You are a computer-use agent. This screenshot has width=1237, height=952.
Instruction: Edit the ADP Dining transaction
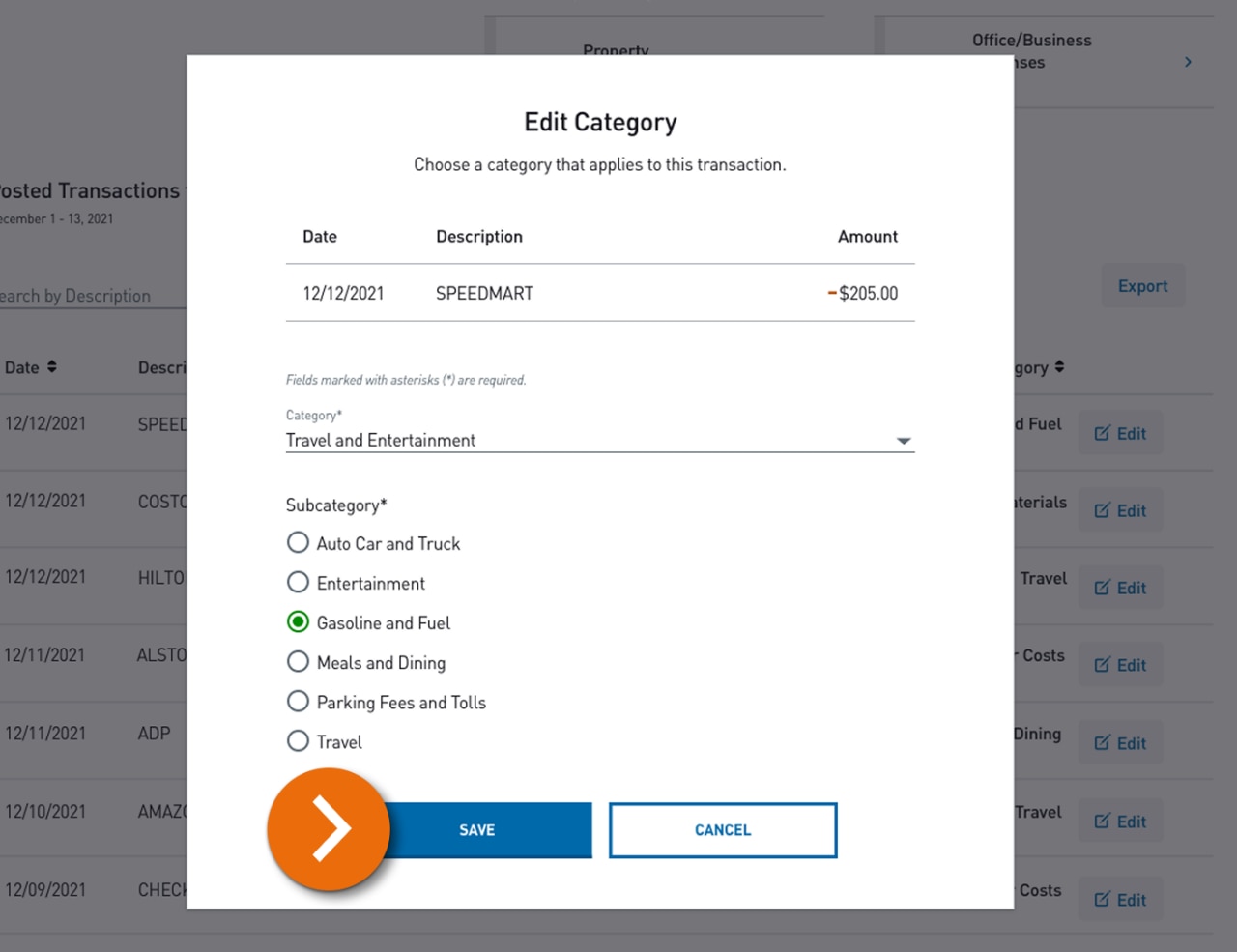pyautogui.click(x=1120, y=742)
